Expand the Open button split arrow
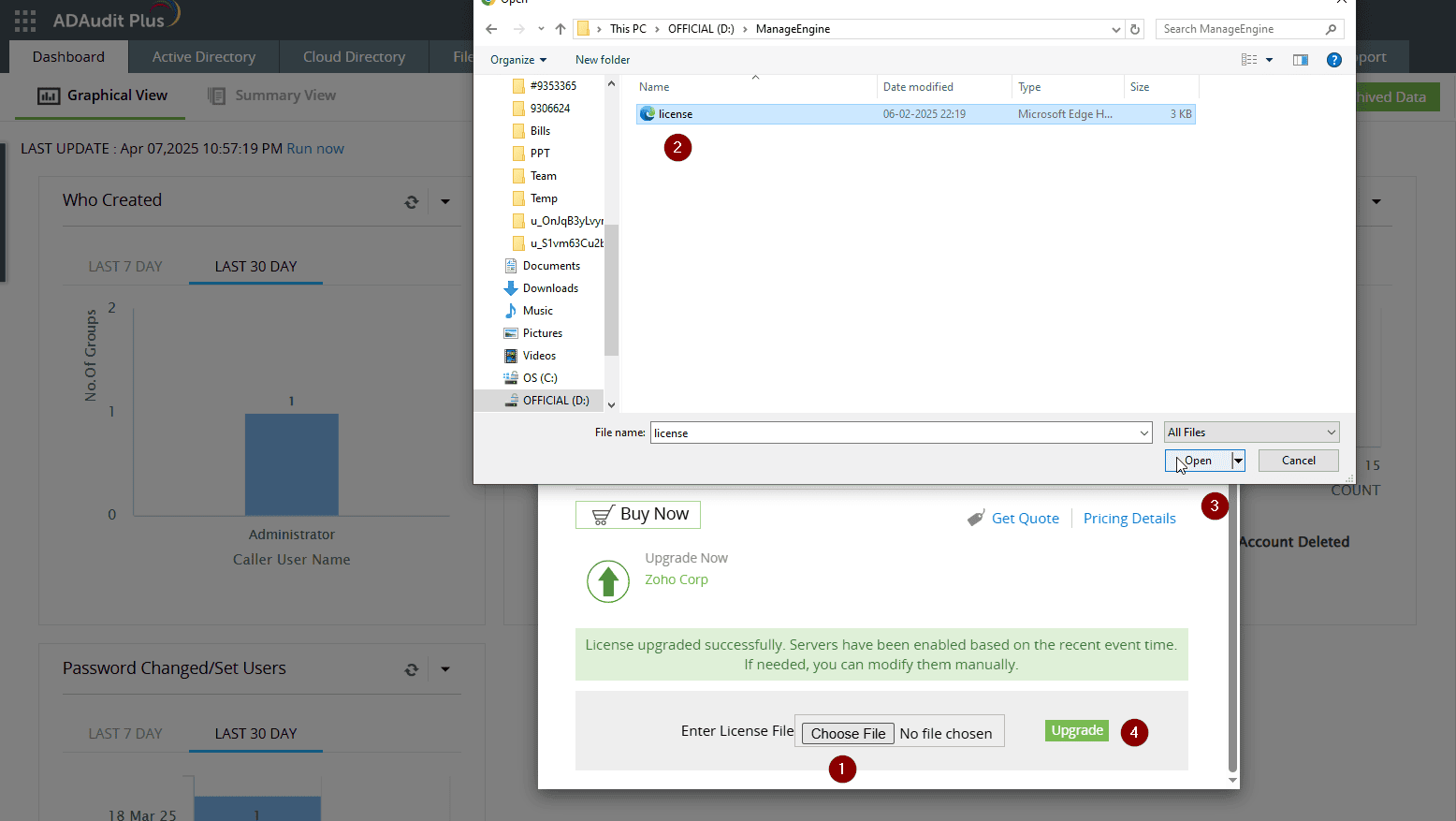 pyautogui.click(x=1238, y=461)
